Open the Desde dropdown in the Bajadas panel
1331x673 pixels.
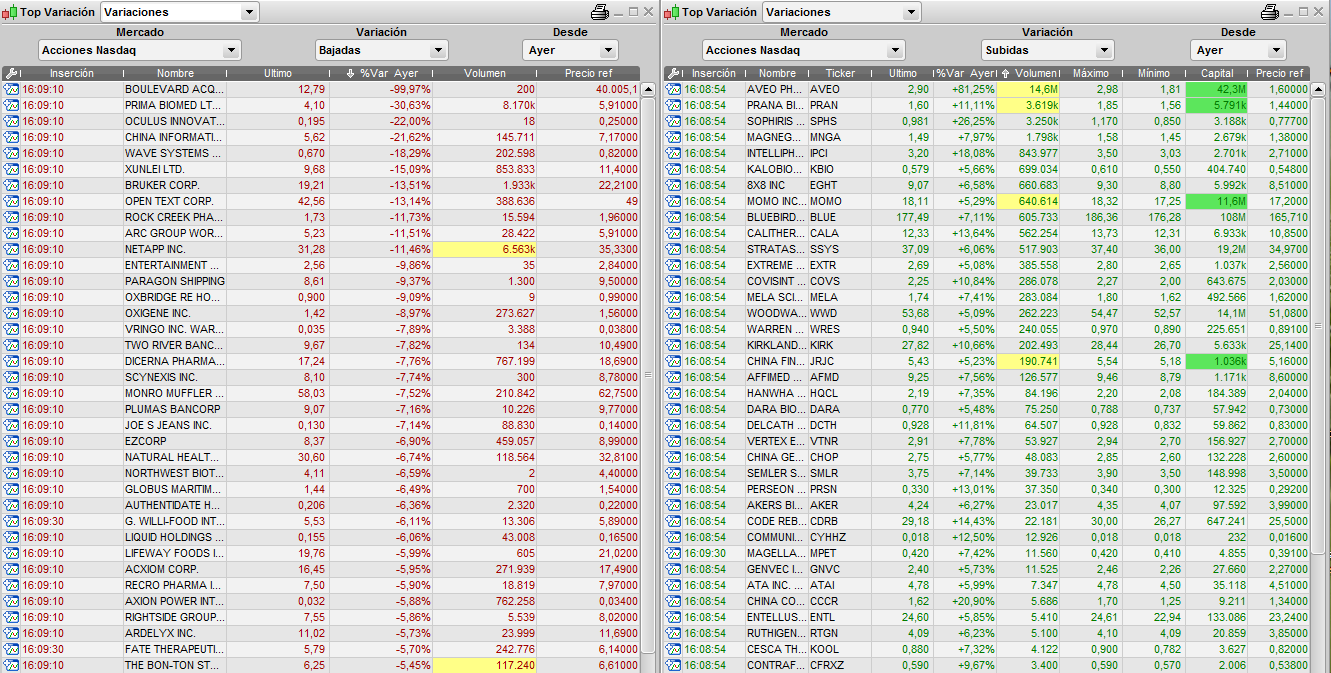click(570, 50)
